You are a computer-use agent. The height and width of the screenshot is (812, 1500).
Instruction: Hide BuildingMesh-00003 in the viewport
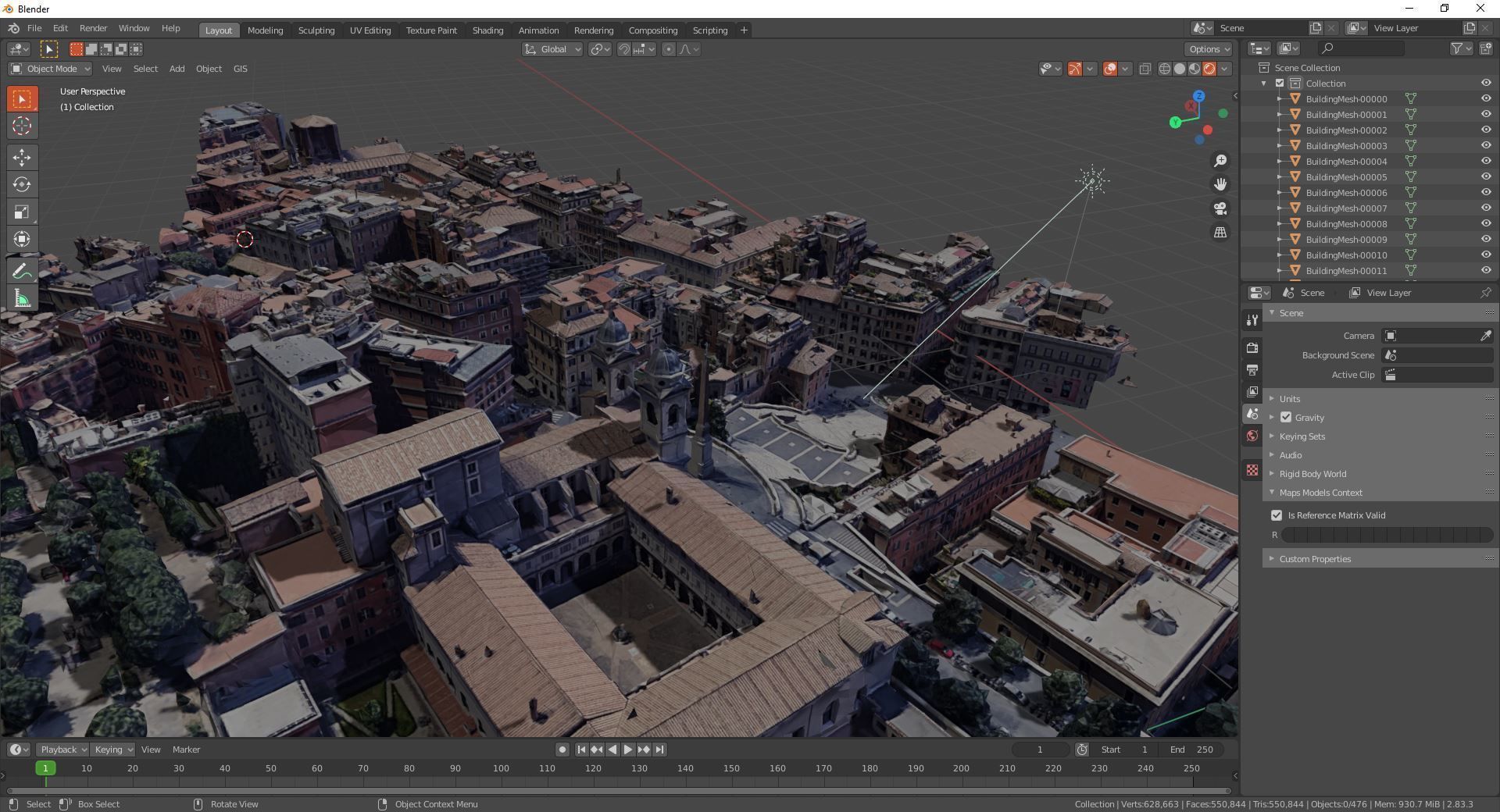1486,146
